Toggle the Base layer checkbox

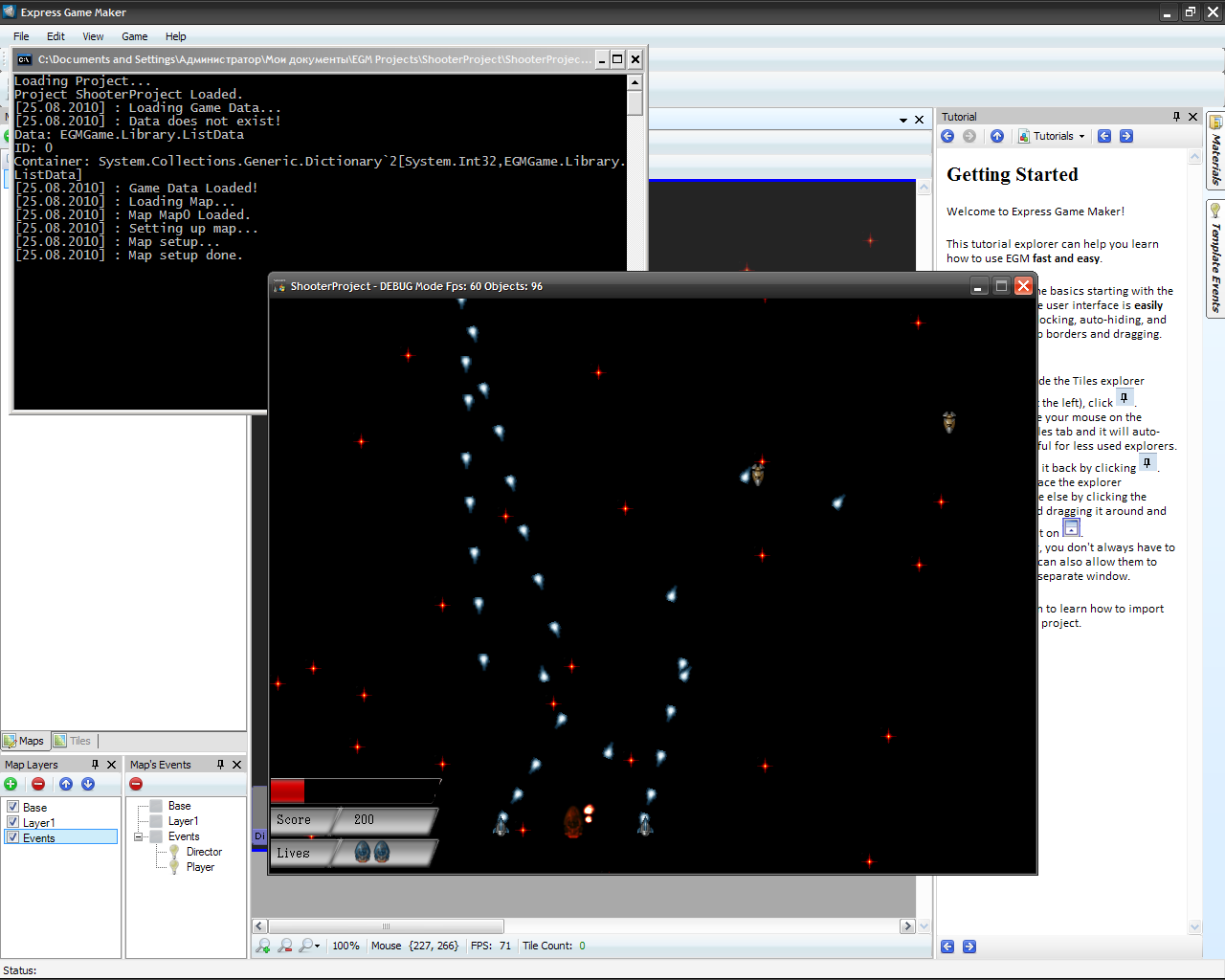click(13, 807)
